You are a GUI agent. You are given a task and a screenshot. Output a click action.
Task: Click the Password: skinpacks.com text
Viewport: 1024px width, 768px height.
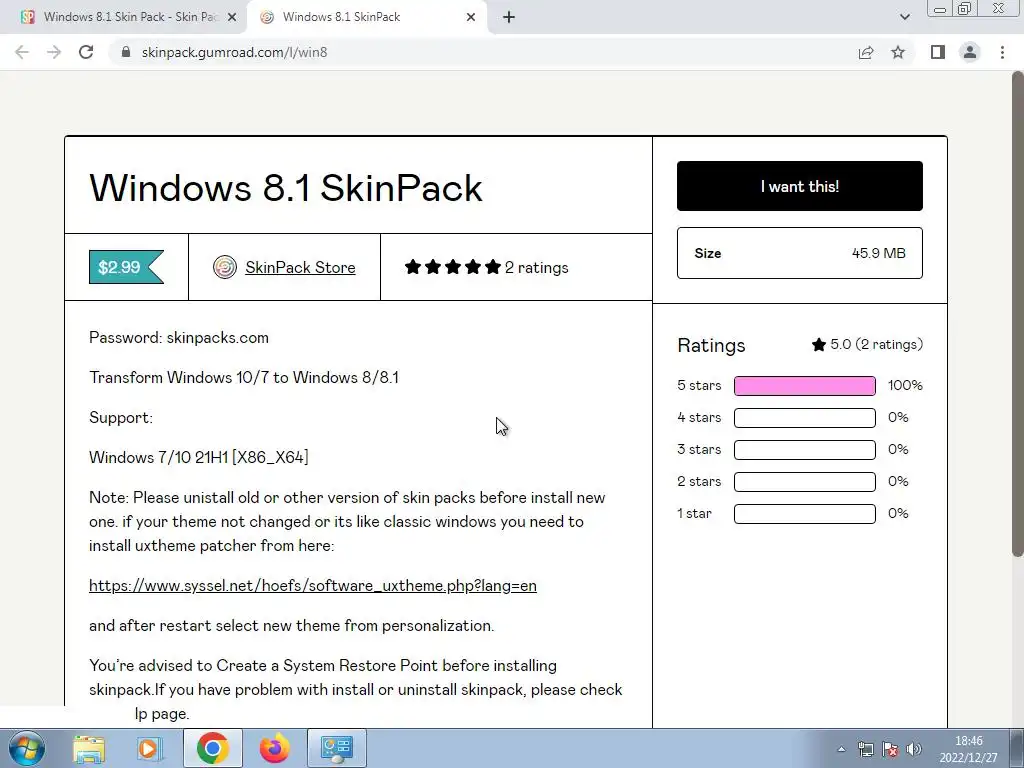tap(179, 338)
